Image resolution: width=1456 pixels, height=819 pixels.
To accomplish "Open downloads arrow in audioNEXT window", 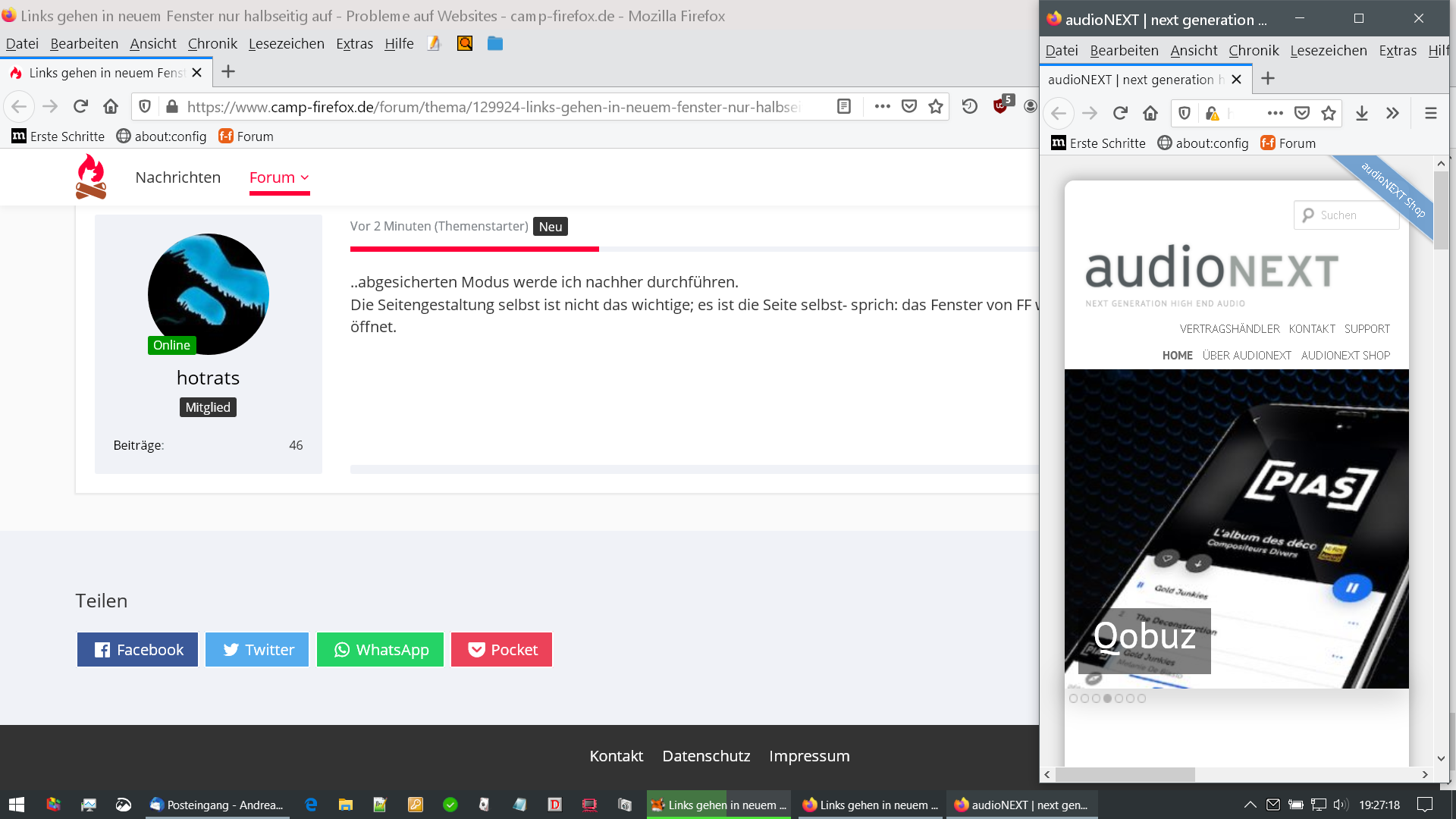I will (1362, 114).
